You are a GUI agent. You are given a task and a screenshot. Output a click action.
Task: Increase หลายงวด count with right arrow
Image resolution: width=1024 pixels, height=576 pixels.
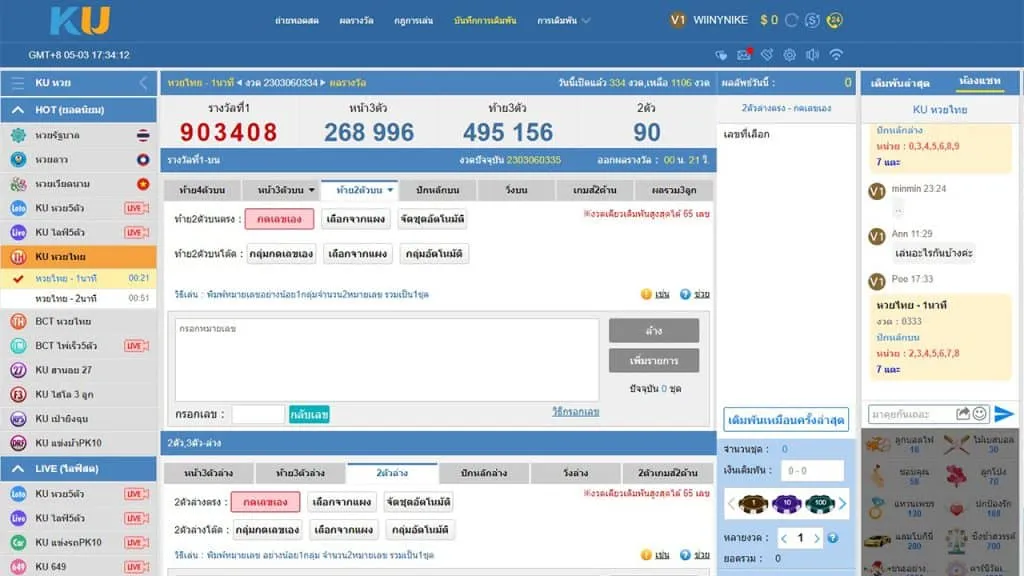pos(816,538)
